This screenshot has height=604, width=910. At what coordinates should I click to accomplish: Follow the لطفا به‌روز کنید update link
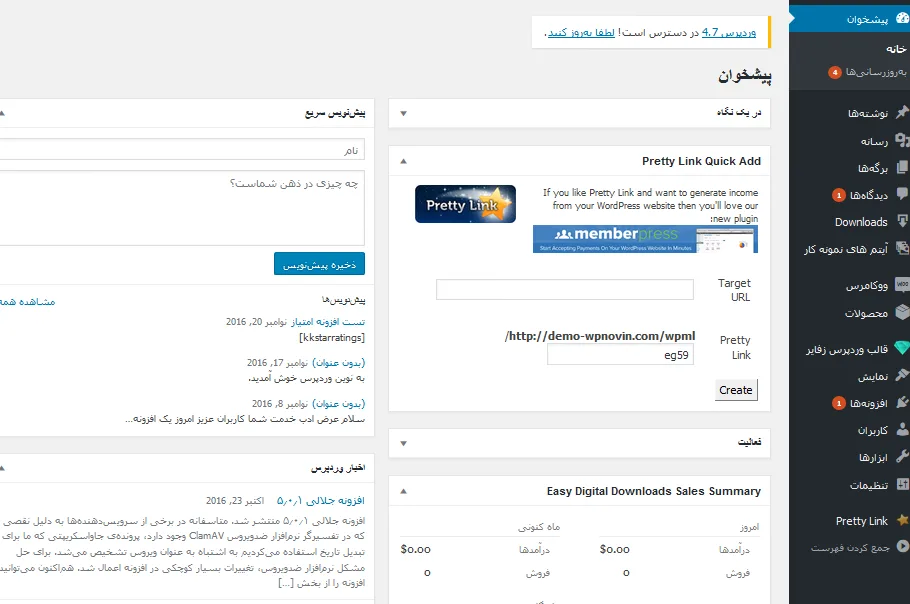581,32
